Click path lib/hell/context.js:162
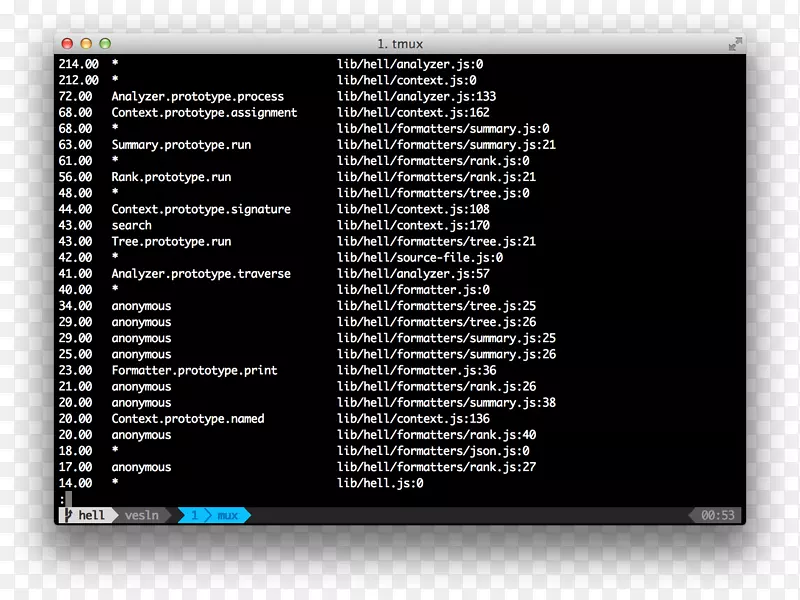 [413, 112]
